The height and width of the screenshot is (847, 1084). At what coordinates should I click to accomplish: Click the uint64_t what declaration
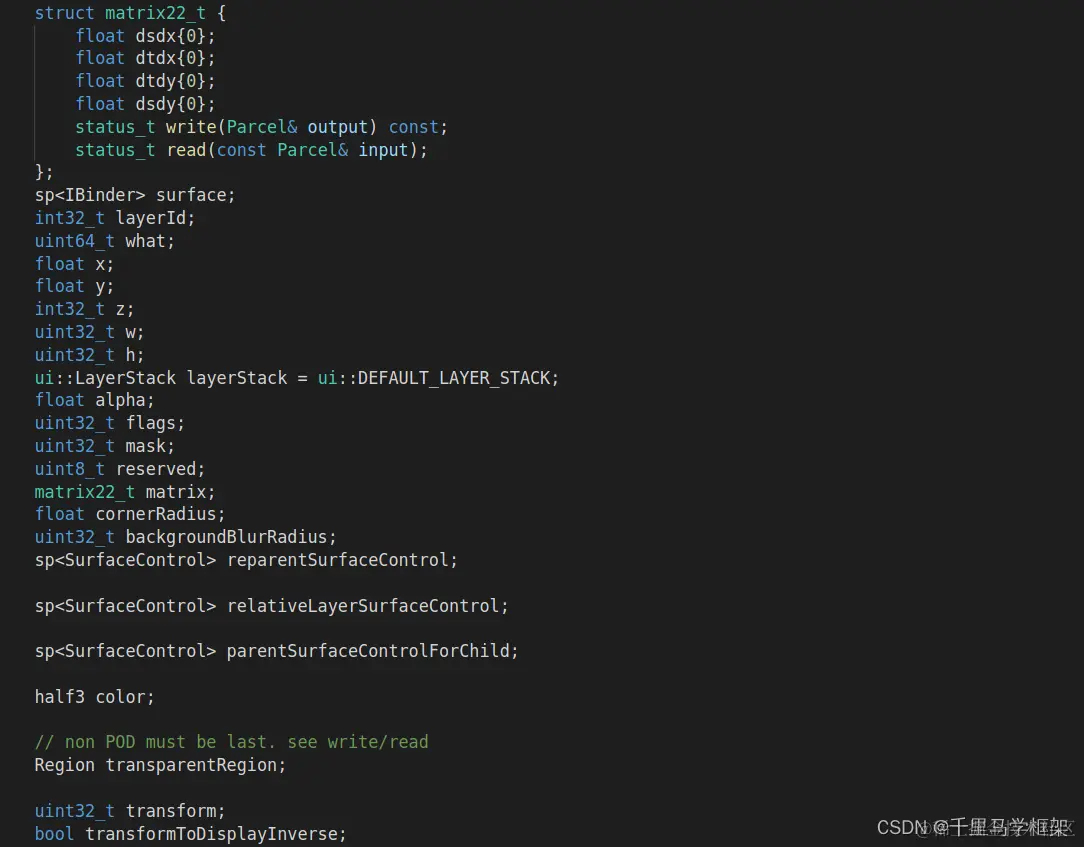104,241
